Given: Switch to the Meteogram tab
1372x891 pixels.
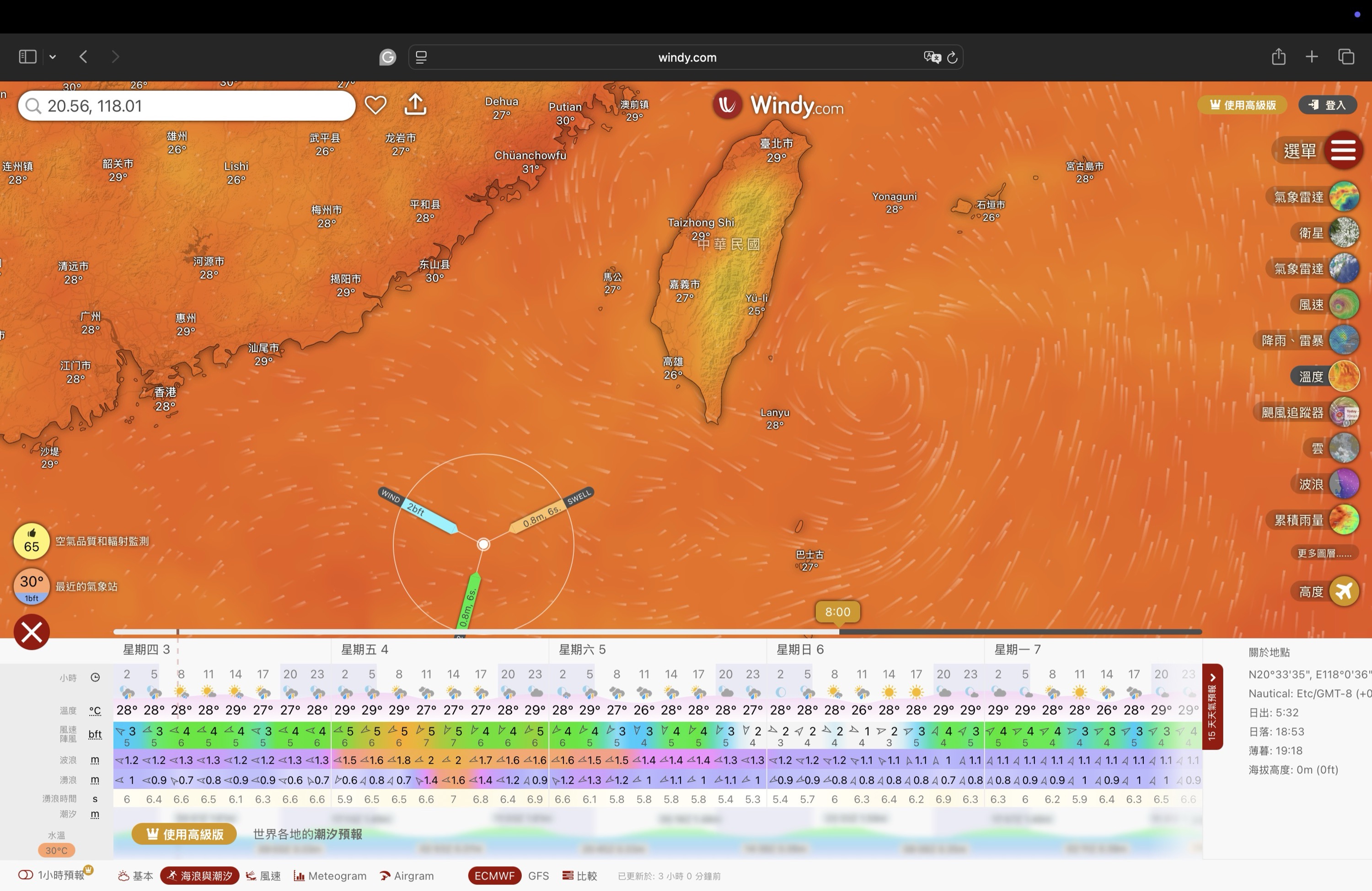Looking at the screenshot, I should click(330, 875).
